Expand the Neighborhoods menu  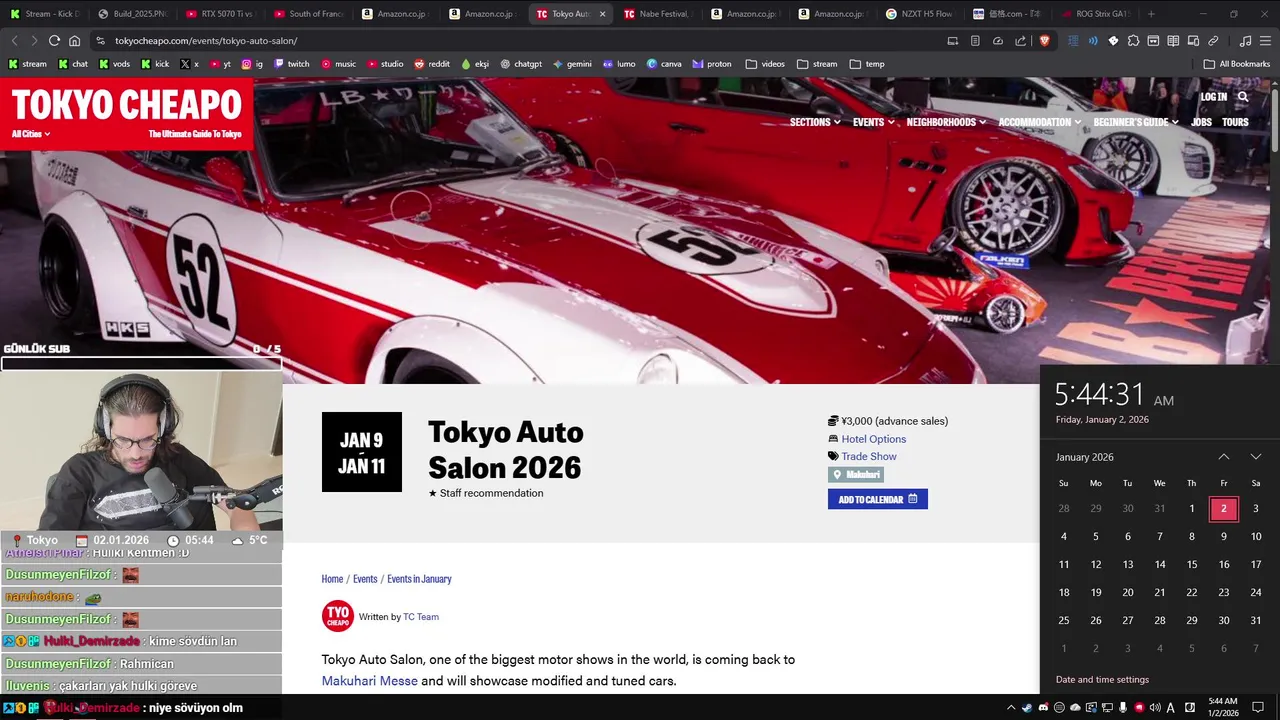pos(946,122)
